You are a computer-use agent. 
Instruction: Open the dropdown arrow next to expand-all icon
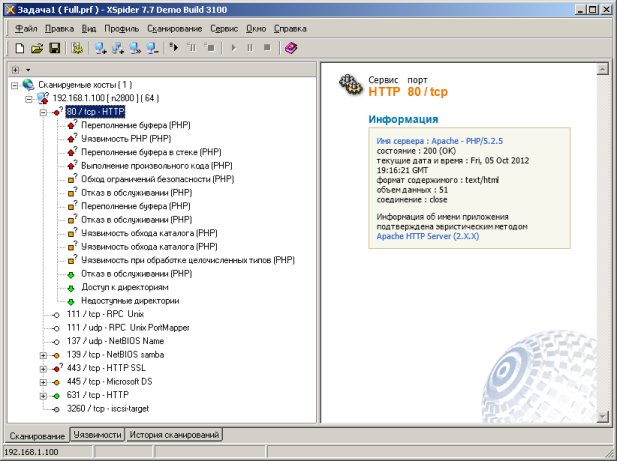28,70
